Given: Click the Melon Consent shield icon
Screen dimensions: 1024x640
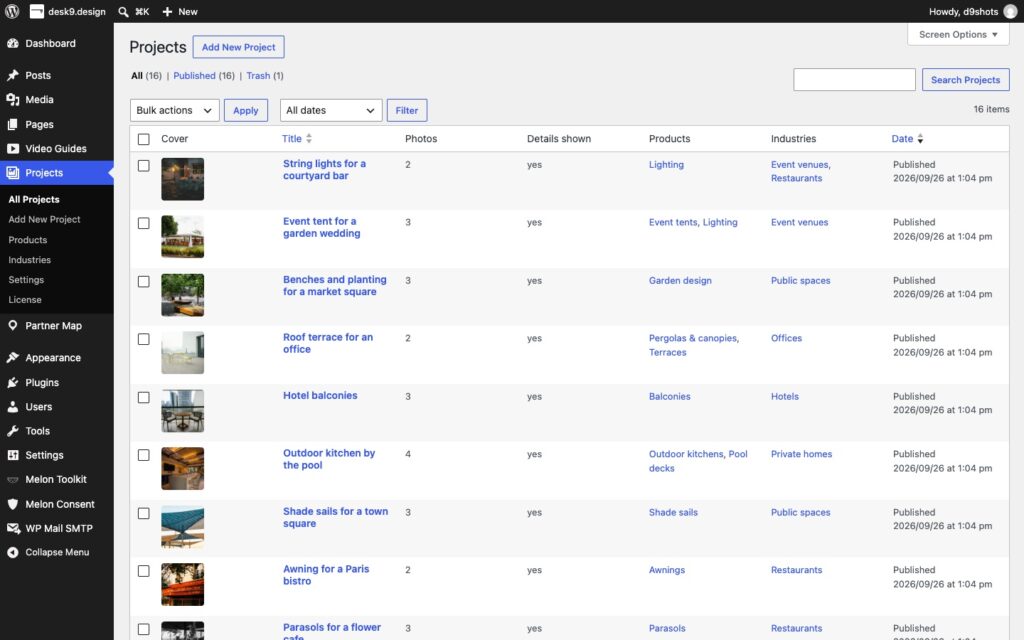Looking at the screenshot, I should (12, 504).
